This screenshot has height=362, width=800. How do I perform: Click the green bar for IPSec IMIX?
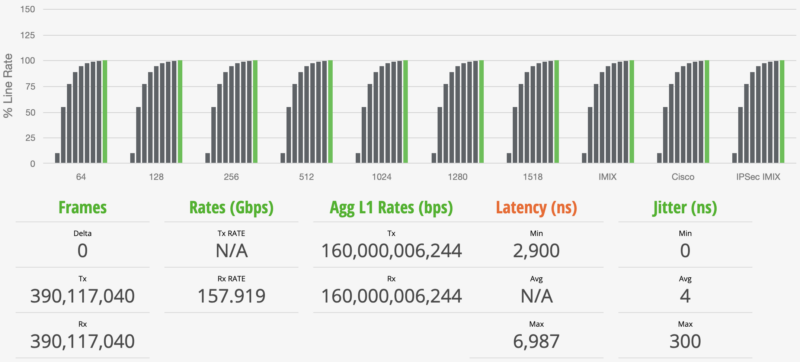[782, 112]
